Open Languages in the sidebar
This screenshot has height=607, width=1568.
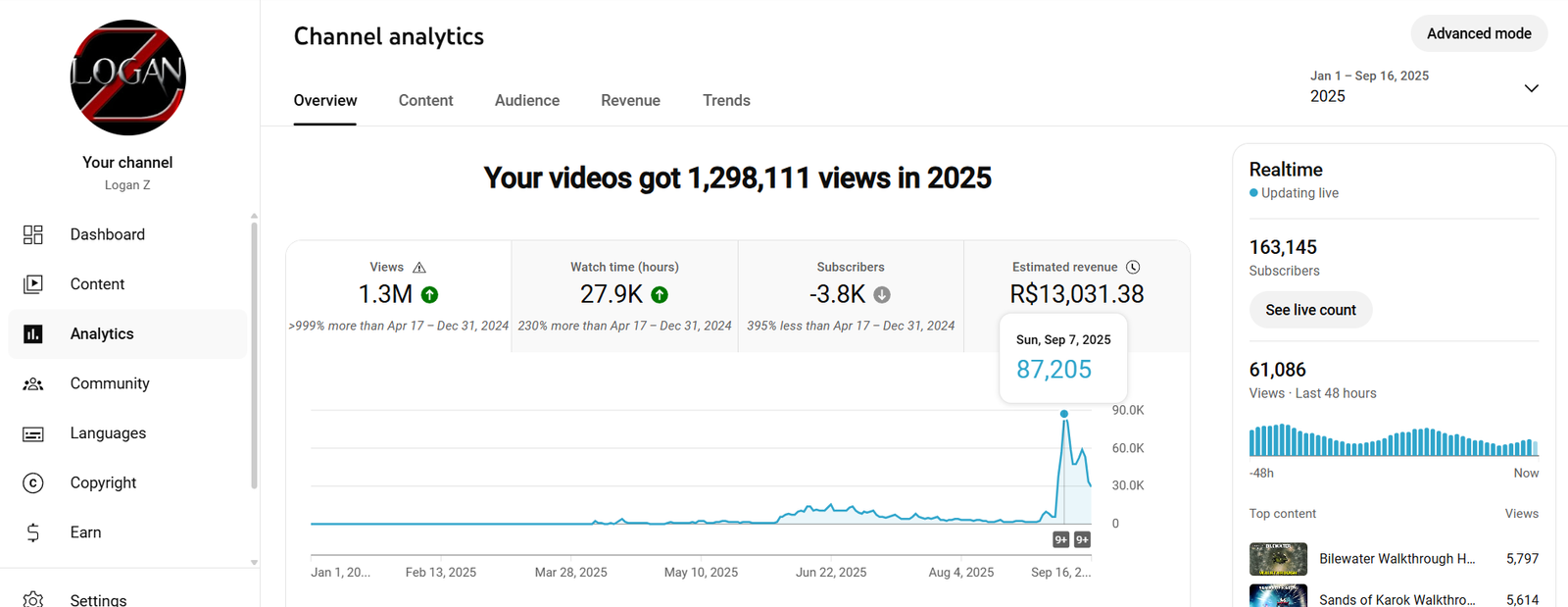127,433
